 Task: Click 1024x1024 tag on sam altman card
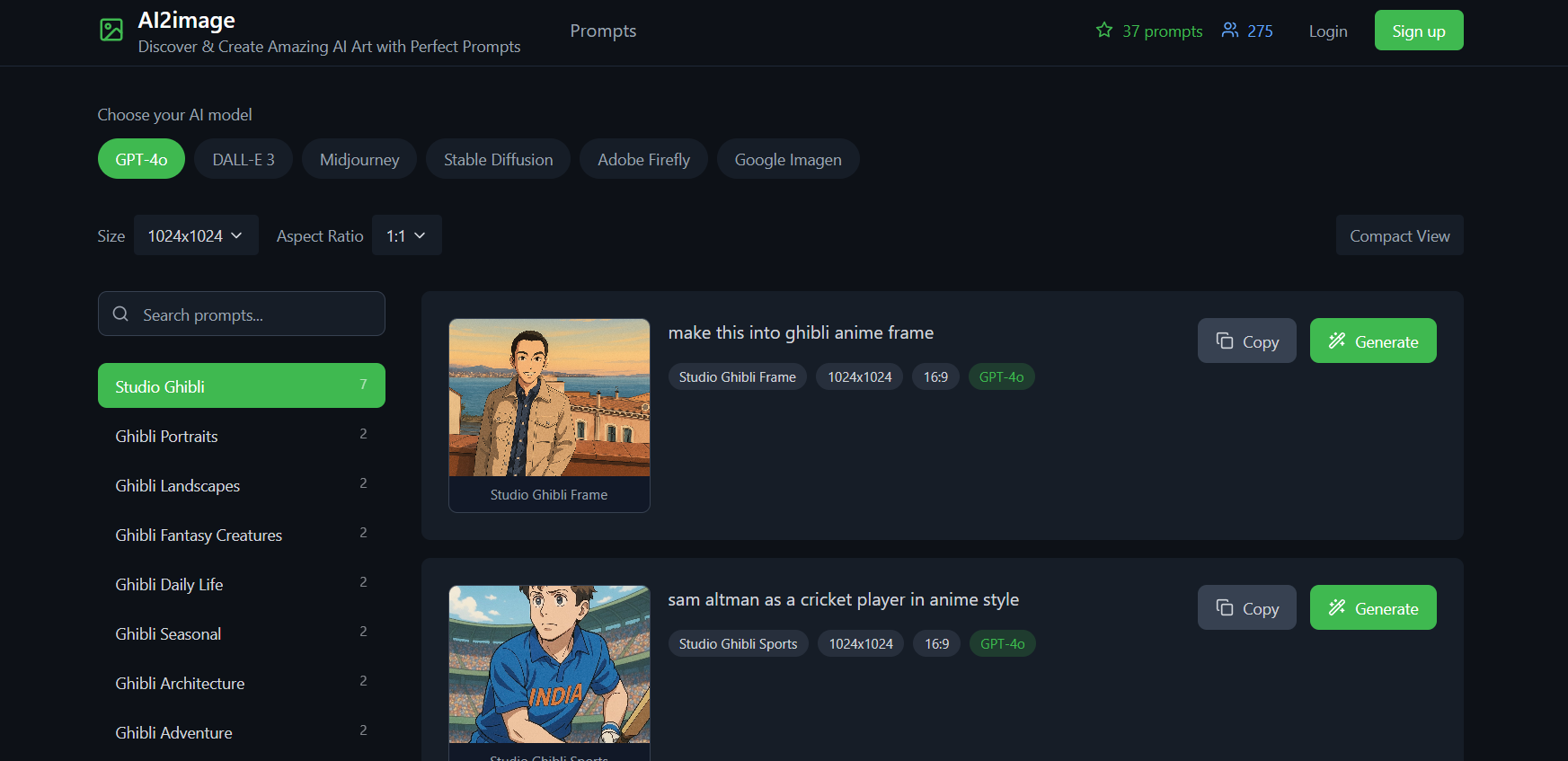click(x=861, y=643)
